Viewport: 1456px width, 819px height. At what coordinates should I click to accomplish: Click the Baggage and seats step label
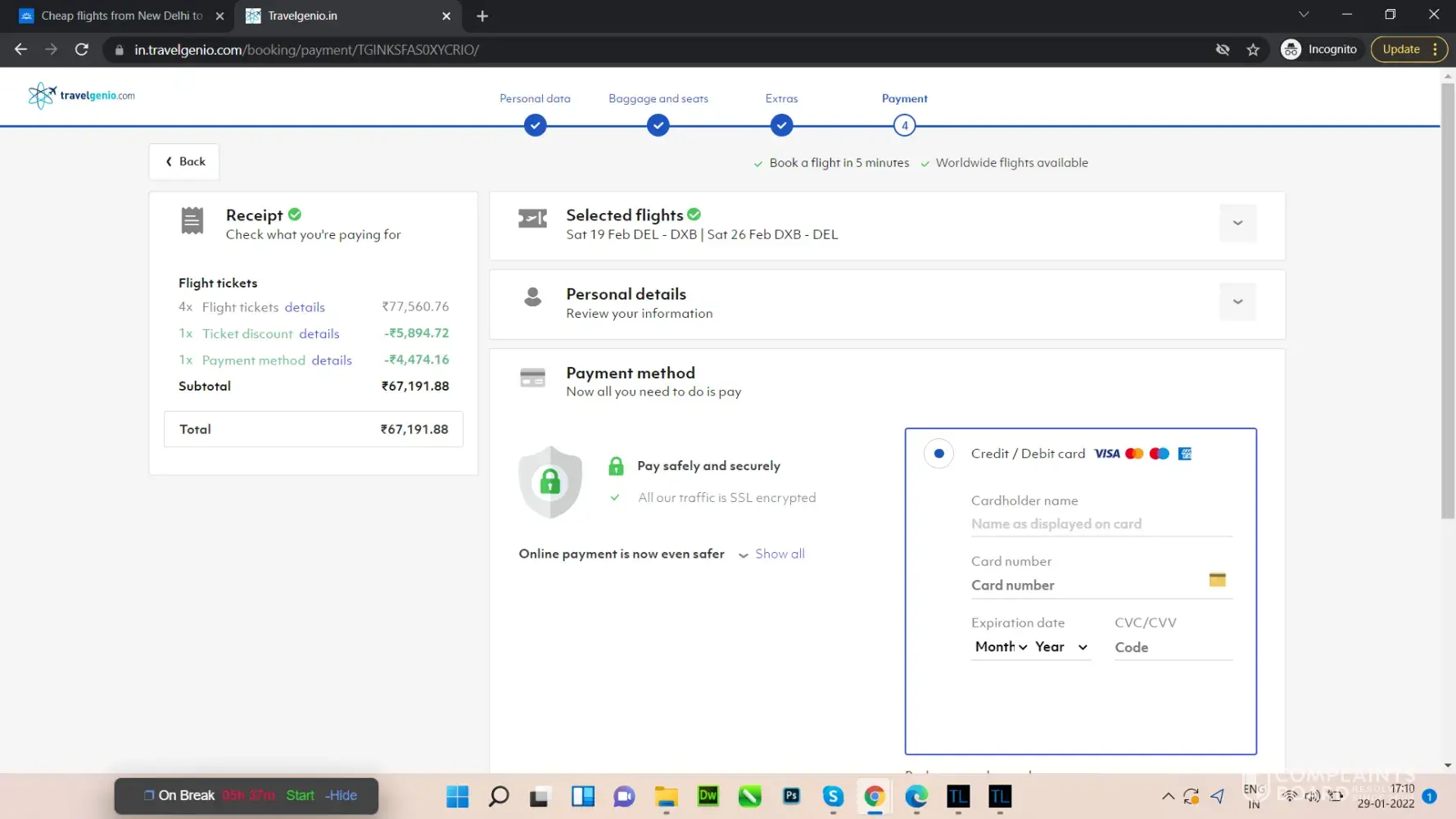[x=658, y=98]
